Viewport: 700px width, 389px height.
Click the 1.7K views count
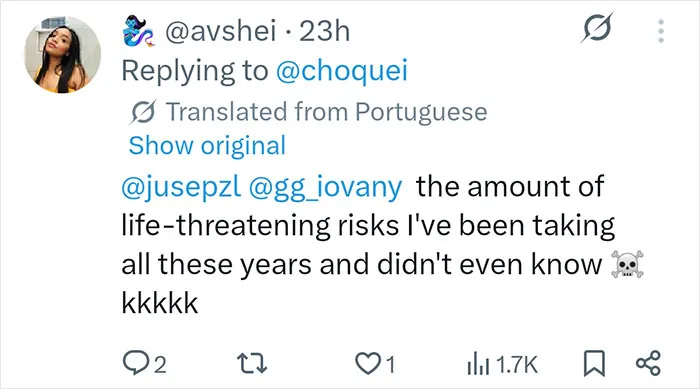[x=517, y=364]
